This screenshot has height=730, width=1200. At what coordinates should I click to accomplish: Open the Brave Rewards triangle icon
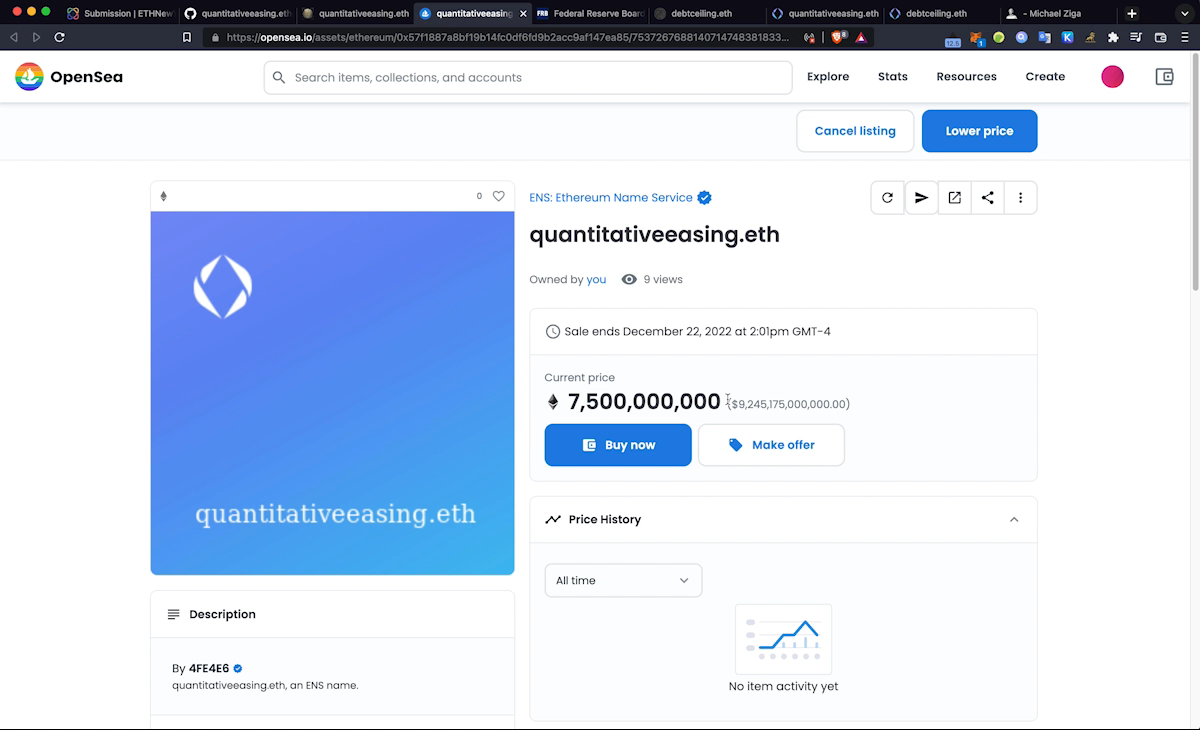861,37
